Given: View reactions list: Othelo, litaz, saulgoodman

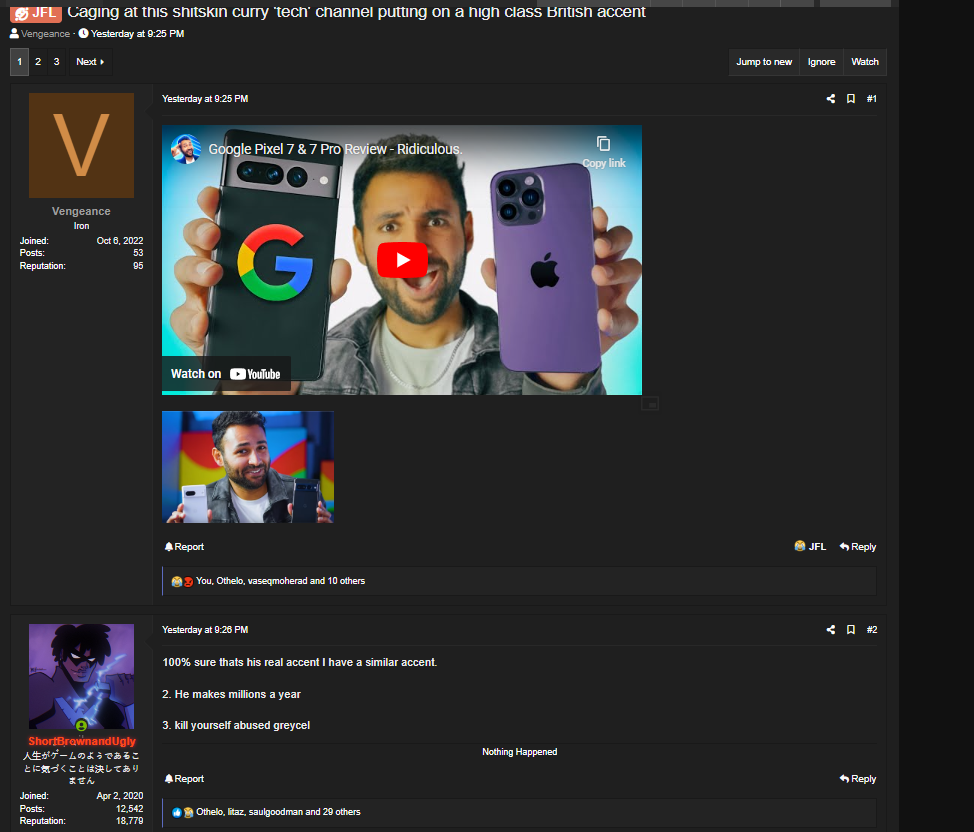Looking at the screenshot, I should click(x=278, y=811).
